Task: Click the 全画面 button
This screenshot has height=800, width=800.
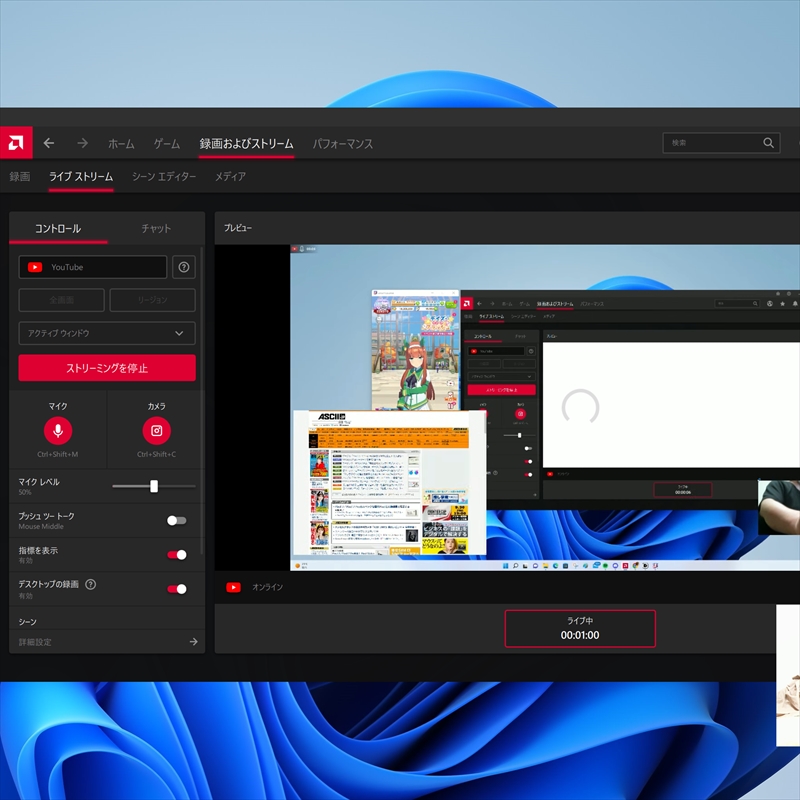Action: tap(61, 300)
